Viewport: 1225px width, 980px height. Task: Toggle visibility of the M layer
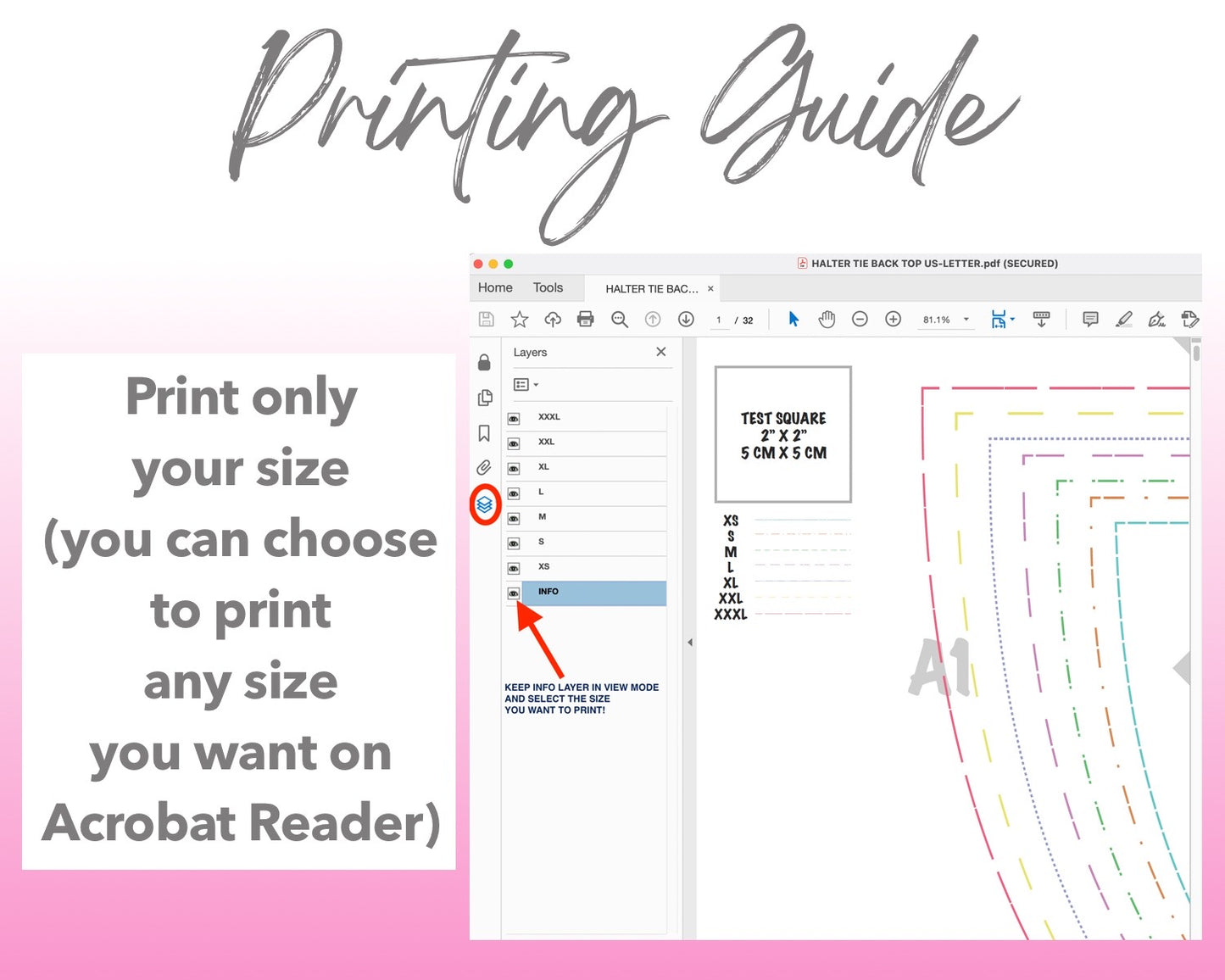click(x=514, y=518)
